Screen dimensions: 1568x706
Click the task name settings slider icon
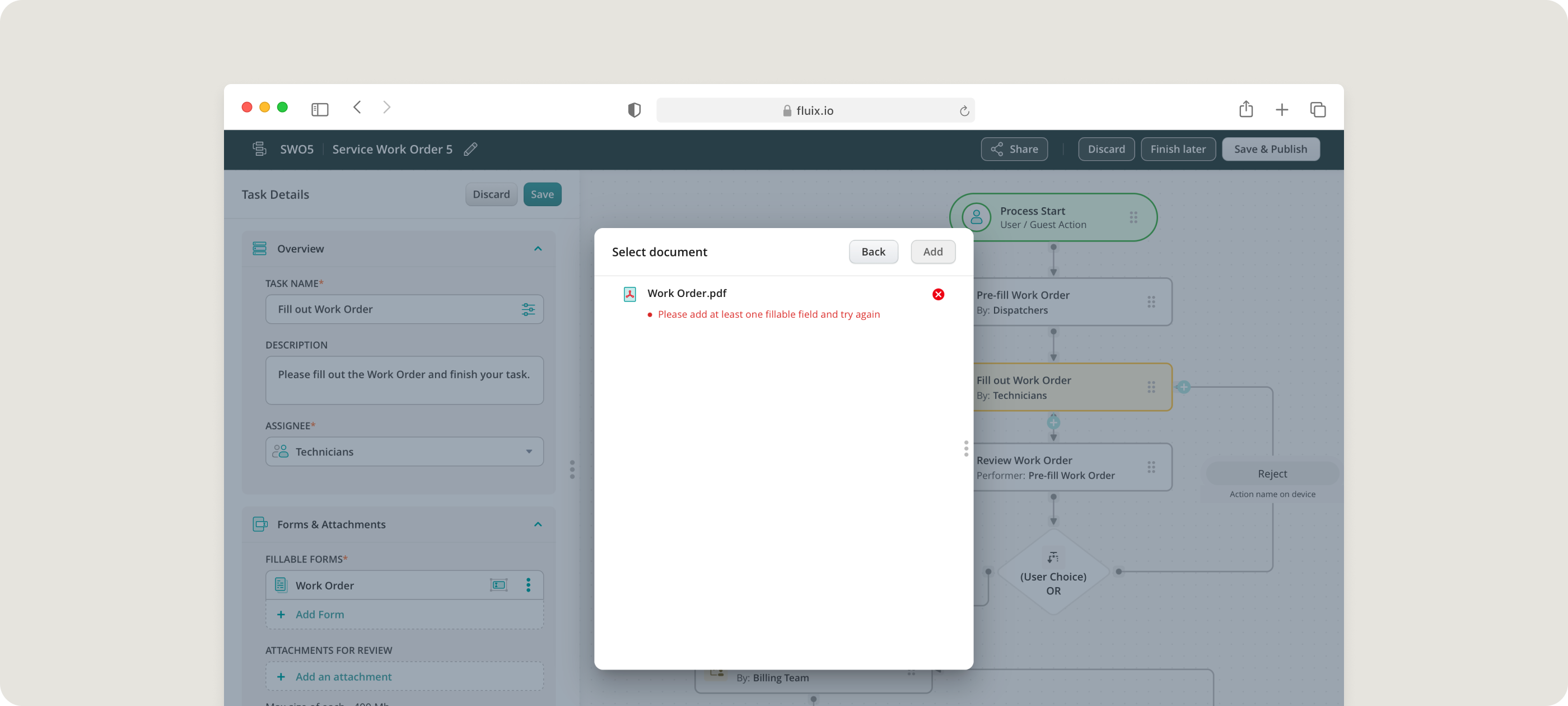[528, 309]
